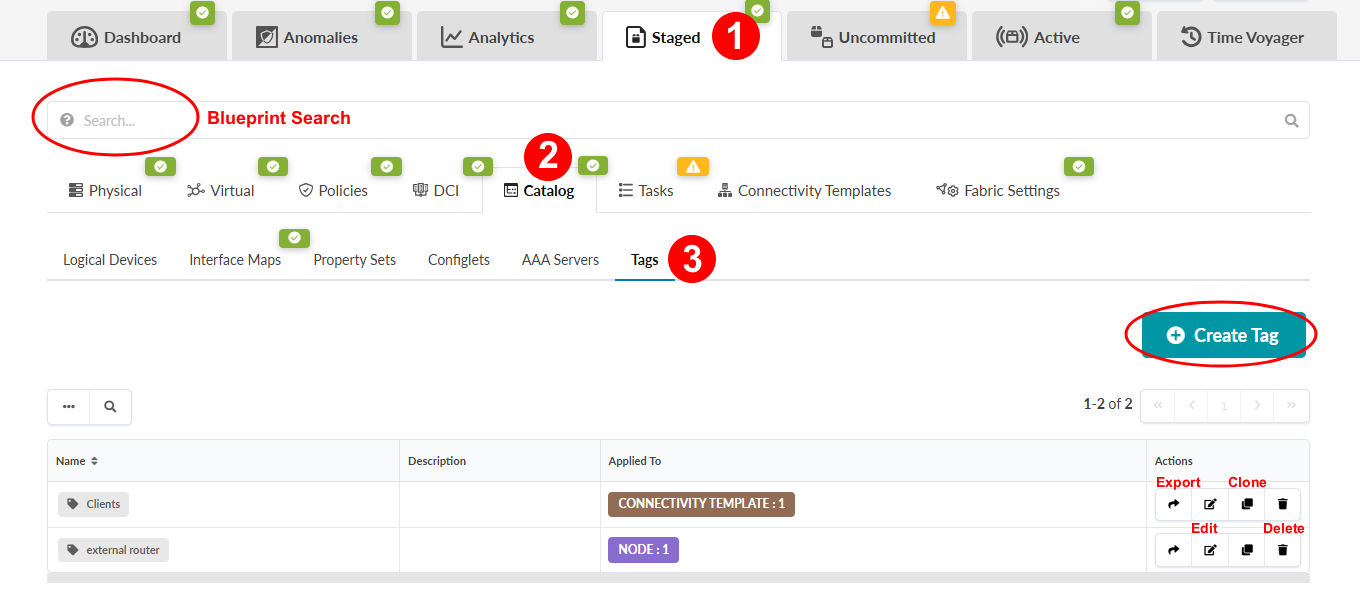Image resolution: width=1360 pixels, height=593 pixels.
Task: Click the search help question mark icon
Action: tap(67, 120)
